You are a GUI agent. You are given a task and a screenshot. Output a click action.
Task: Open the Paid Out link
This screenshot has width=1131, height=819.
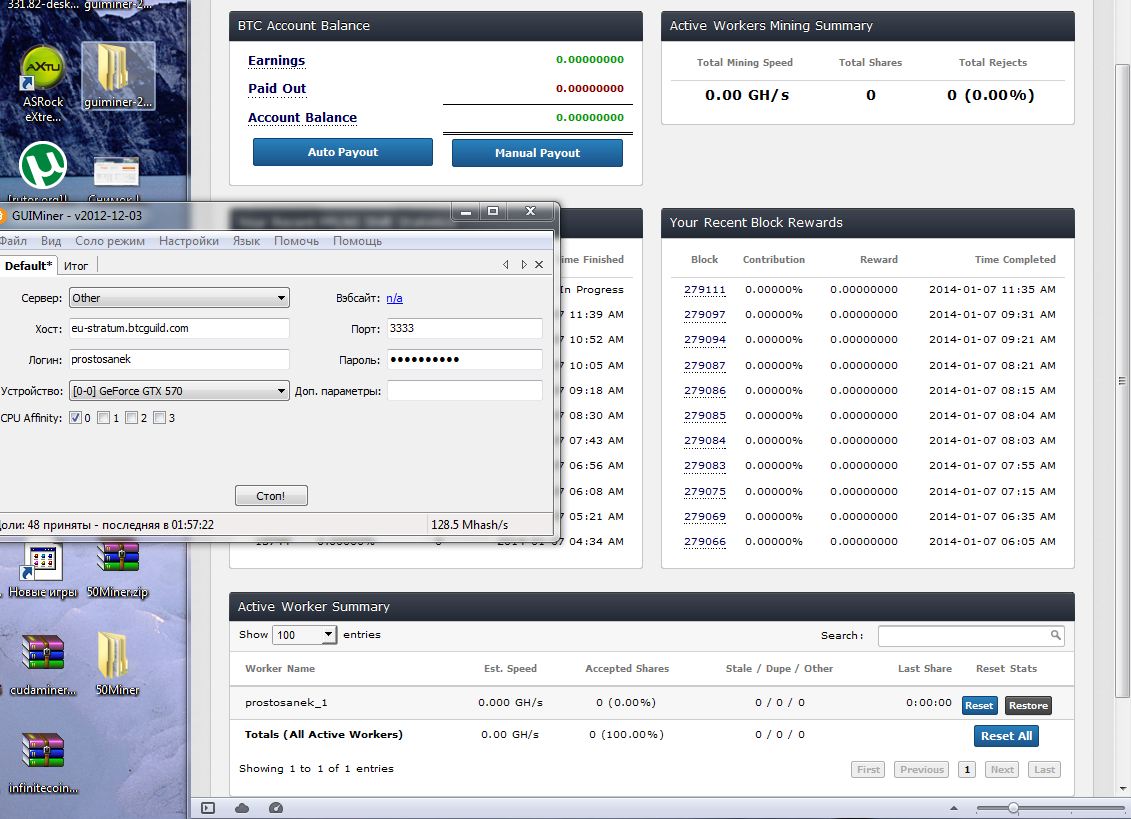click(277, 89)
